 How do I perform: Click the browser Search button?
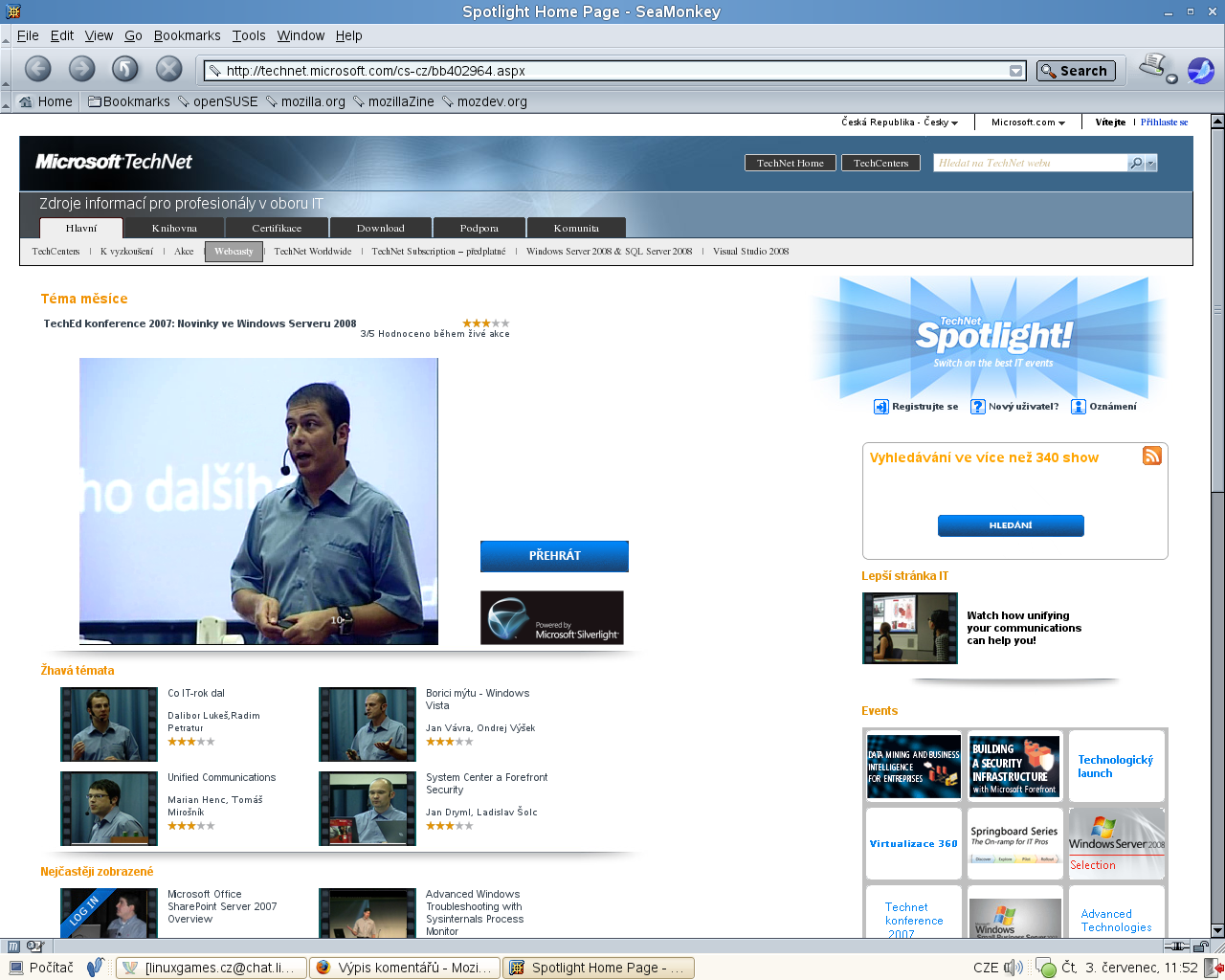coord(1076,71)
